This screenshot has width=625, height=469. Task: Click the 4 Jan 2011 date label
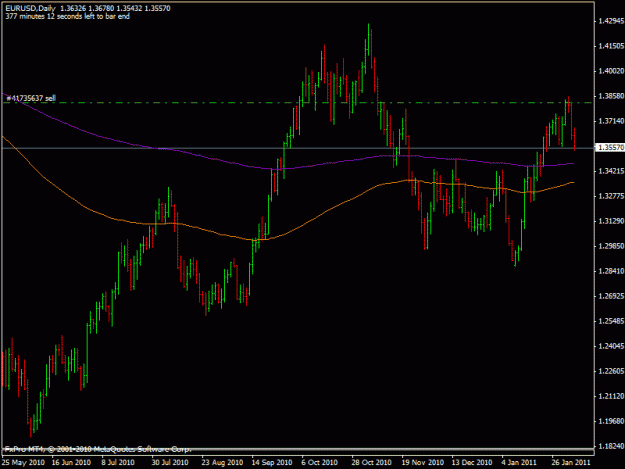519,463
